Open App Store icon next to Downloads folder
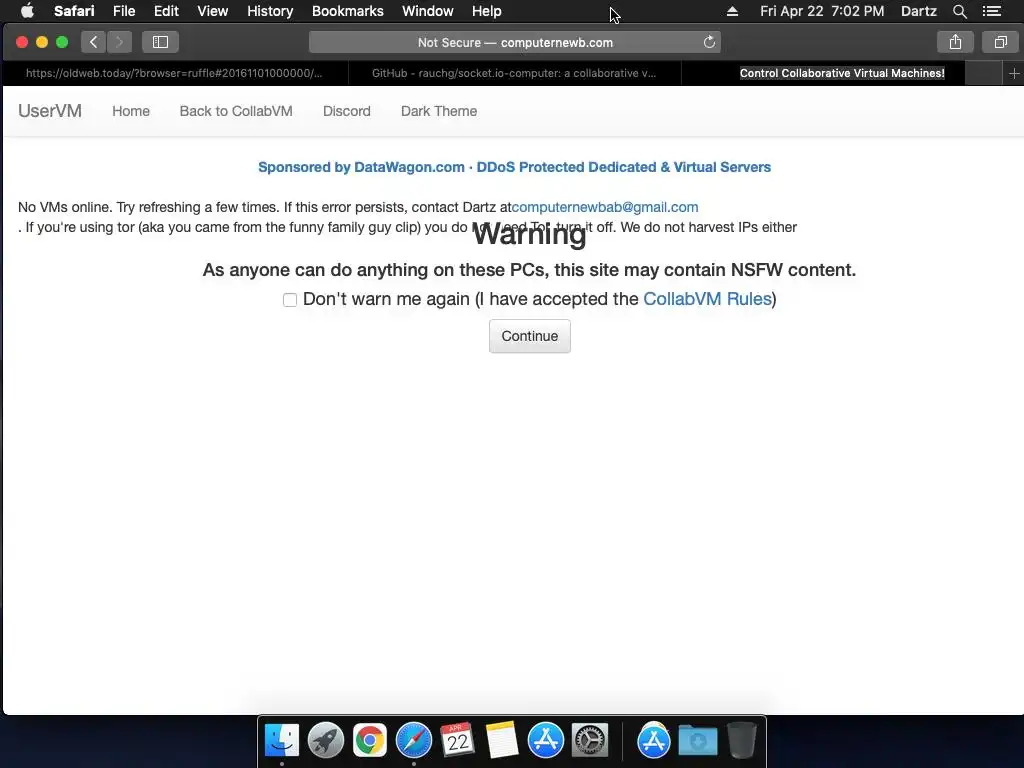Viewport: 1024px width, 768px height. coord(654,740)
